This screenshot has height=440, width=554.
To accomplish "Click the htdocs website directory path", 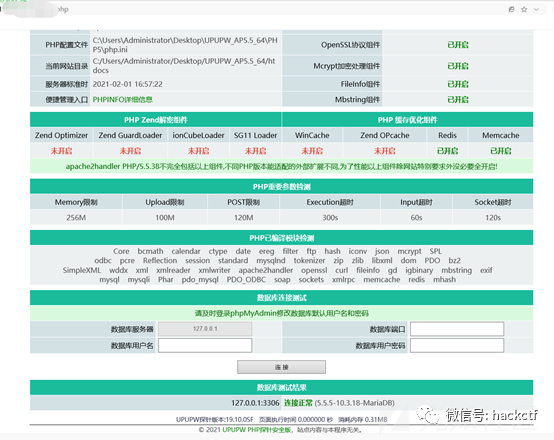I will click(x=184, y=66).
